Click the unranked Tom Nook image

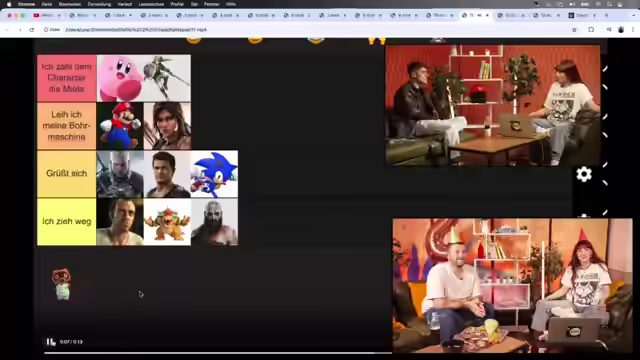pos(62,284)
